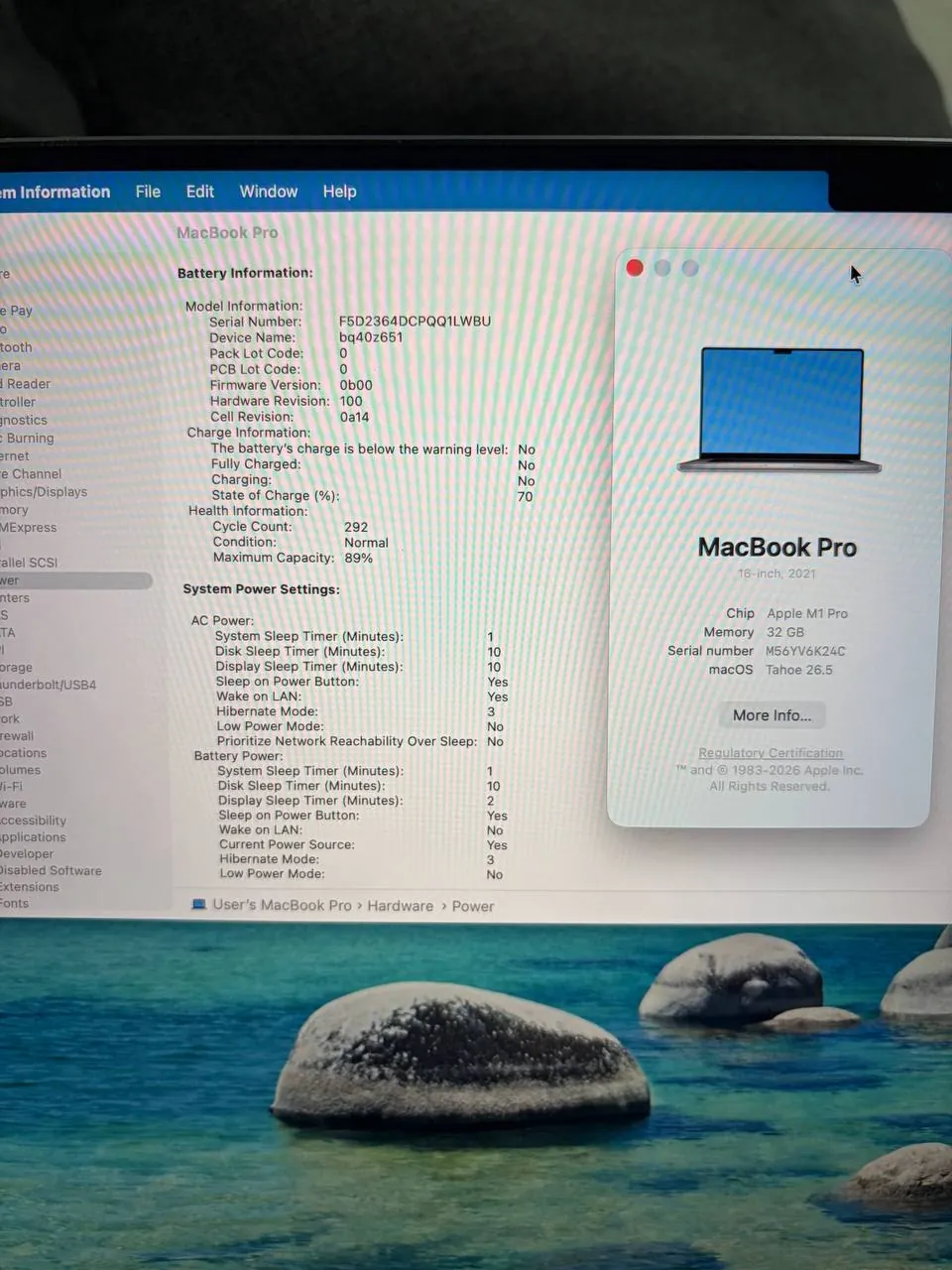Select Extensions in the sidebar
Viewport: 952px width, 1270px height.
pos(30,888)
